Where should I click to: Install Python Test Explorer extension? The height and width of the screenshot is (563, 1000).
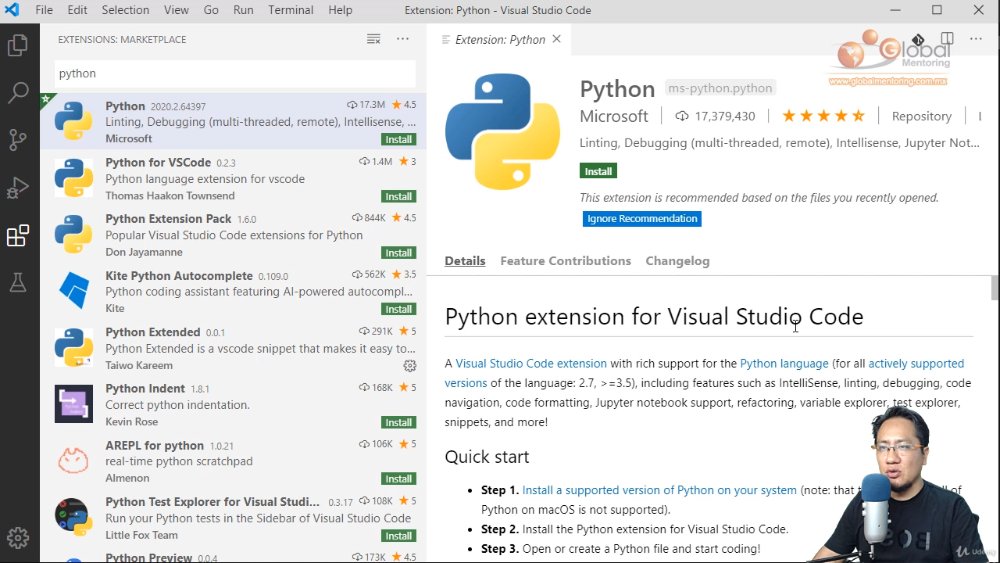[x=399, y=536]
